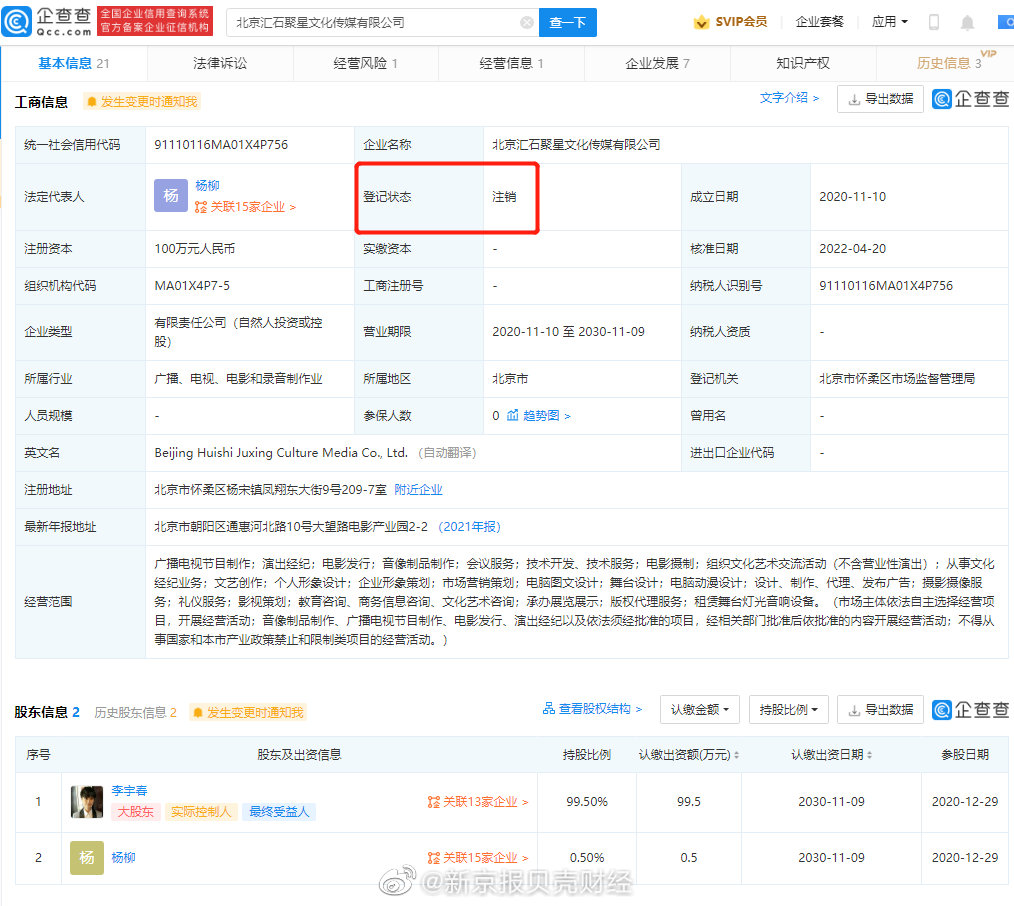
Task: Sort by 认缴出资额(万元) column arrows
Action: click(x=737, y=755)
